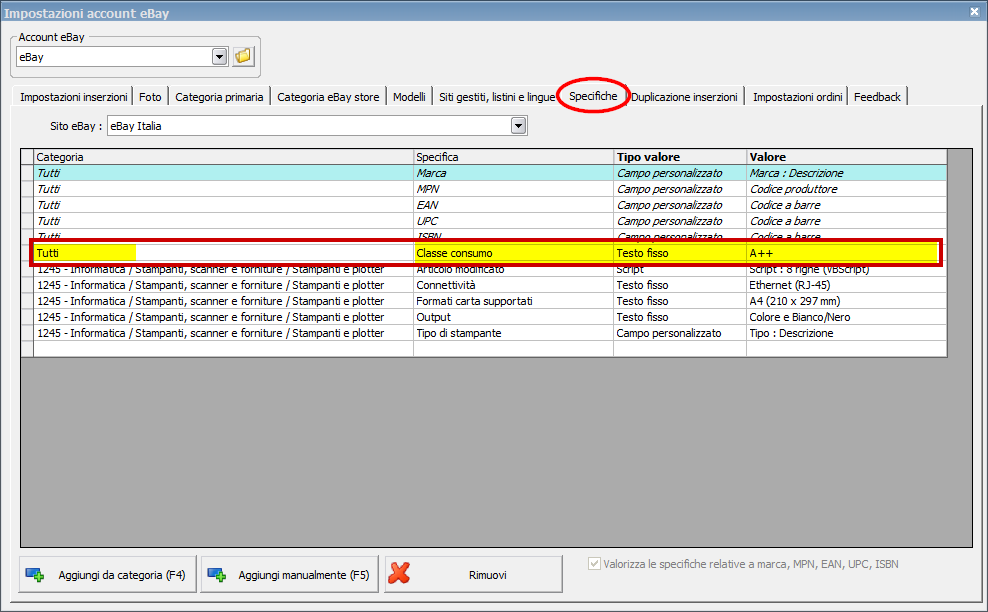Click Campo personalizzato in the Tipo di stampante row

coord(680,333)
